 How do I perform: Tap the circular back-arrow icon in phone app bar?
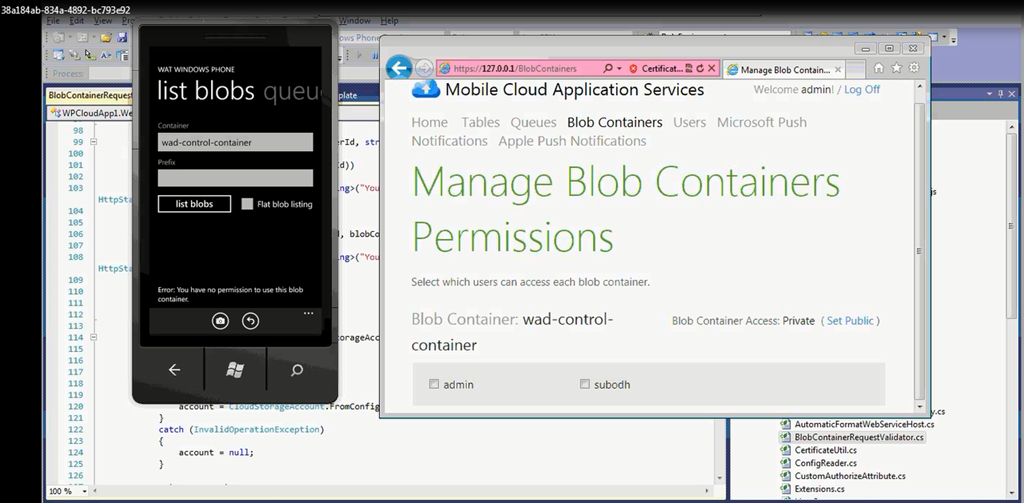[x=251, y=321]
